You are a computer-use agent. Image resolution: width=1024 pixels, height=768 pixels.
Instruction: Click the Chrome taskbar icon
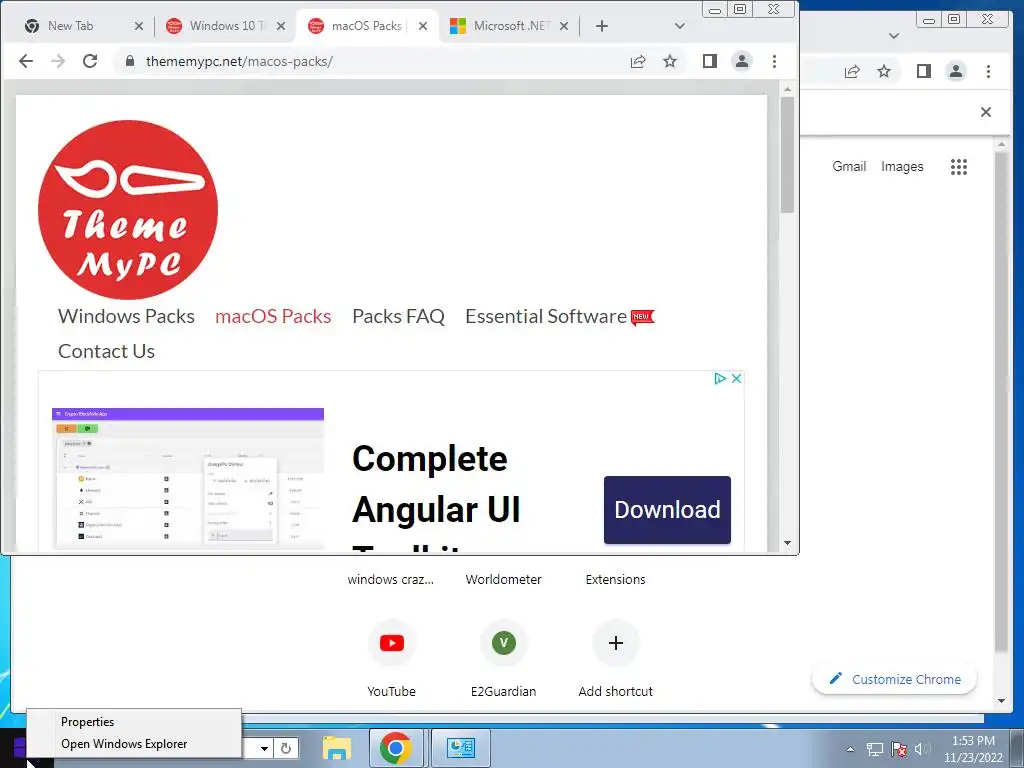(x=396, y=748)
